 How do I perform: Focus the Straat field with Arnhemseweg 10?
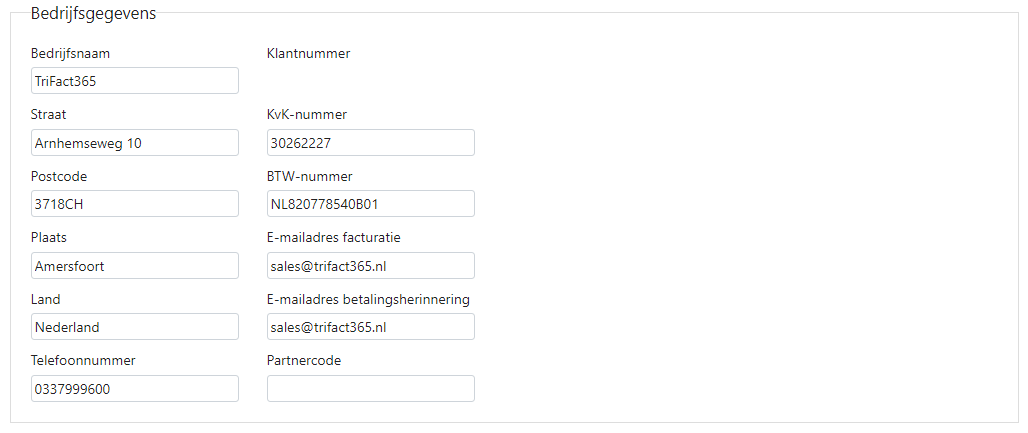pyautogui.click(x=134, y=142)
